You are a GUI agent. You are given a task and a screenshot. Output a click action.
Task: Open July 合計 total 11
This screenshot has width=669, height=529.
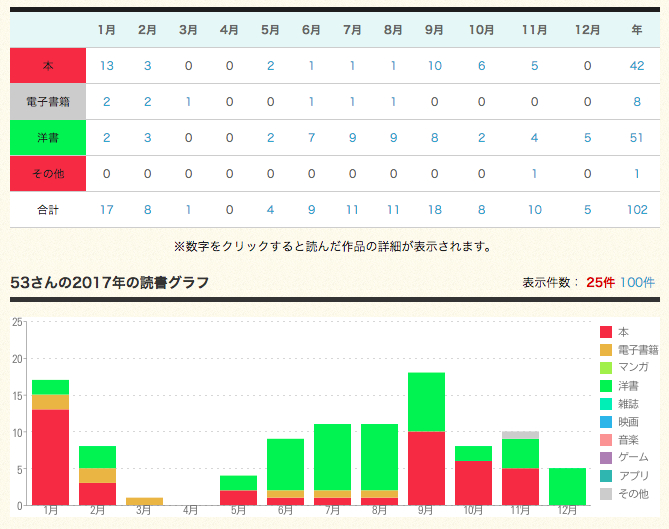coord(352,209)
